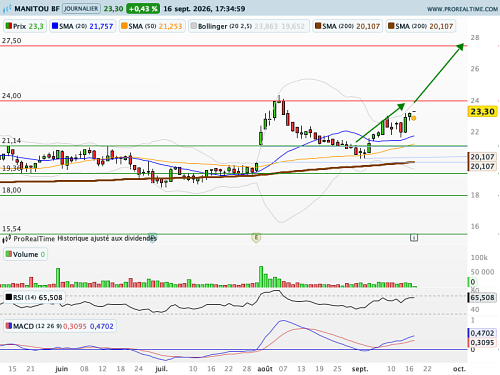Image resolution: width=500 pixels, height=375 pixels.
Task: Click the 24,00 resistance level label
Action: pyautogui.click(x=12, y=96)
